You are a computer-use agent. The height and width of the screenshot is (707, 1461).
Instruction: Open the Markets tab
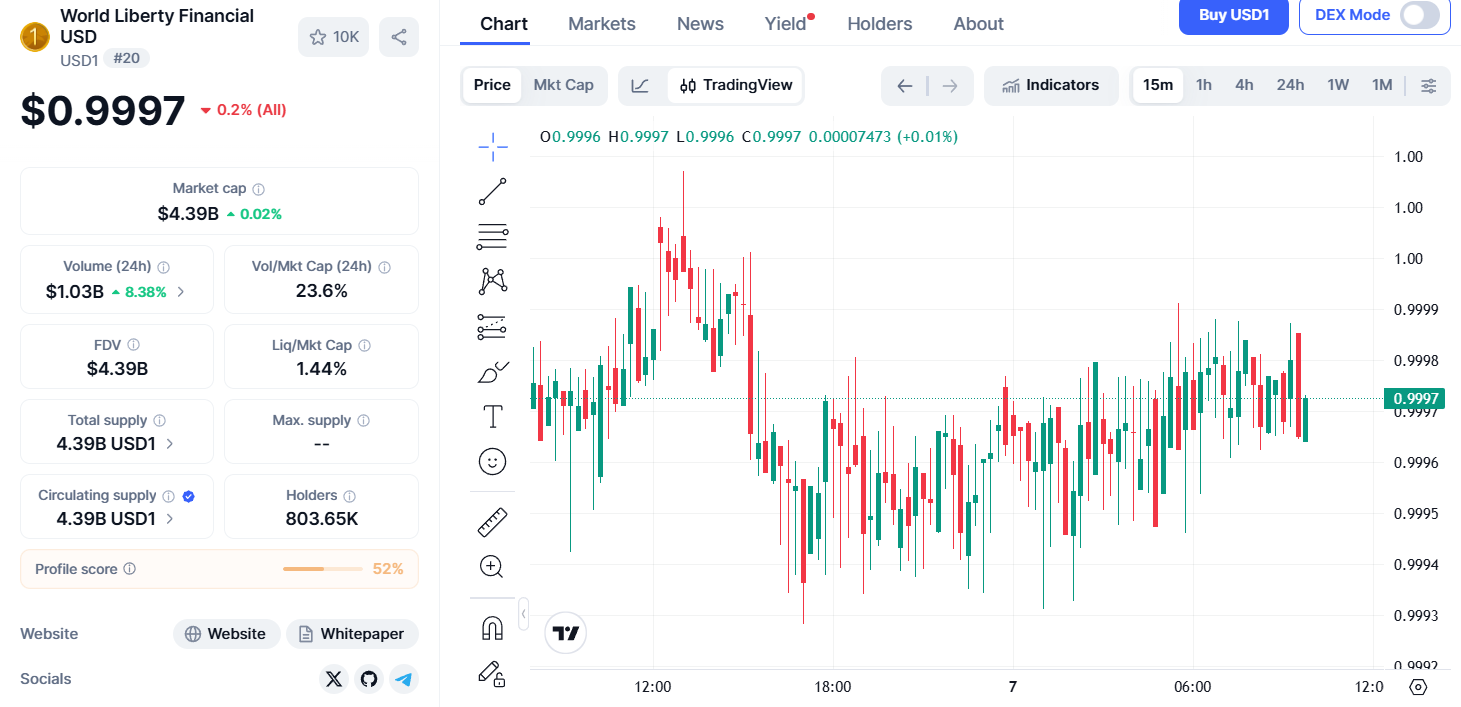pyautogui.click(x=602, y=24)
